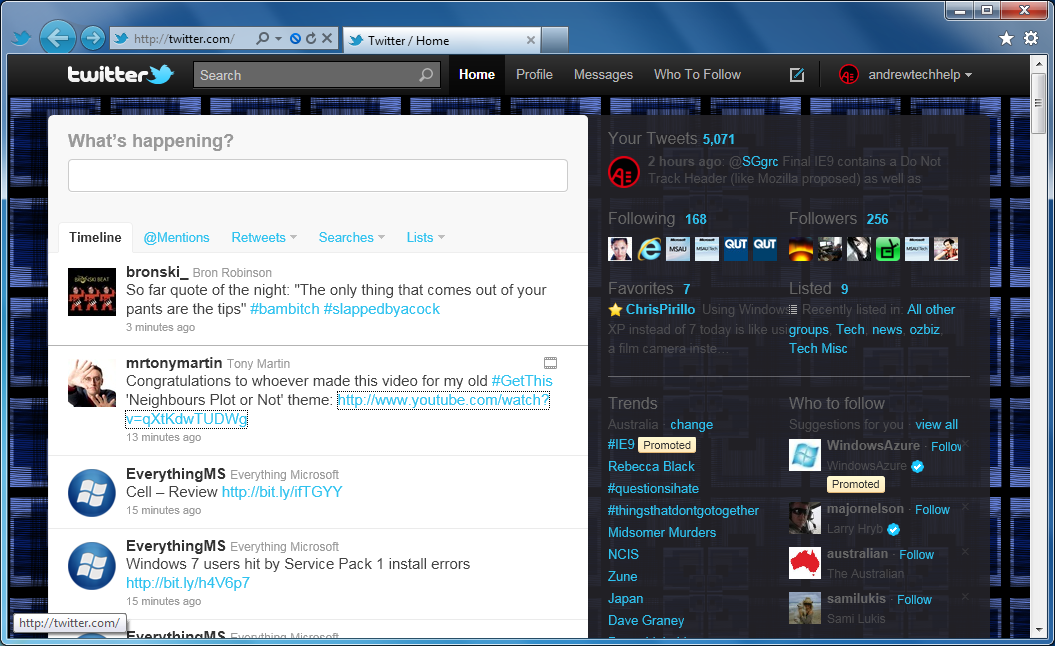Refresh the page with reload icon
Viewport: 1055px width, 646px height.
(311, 38)
